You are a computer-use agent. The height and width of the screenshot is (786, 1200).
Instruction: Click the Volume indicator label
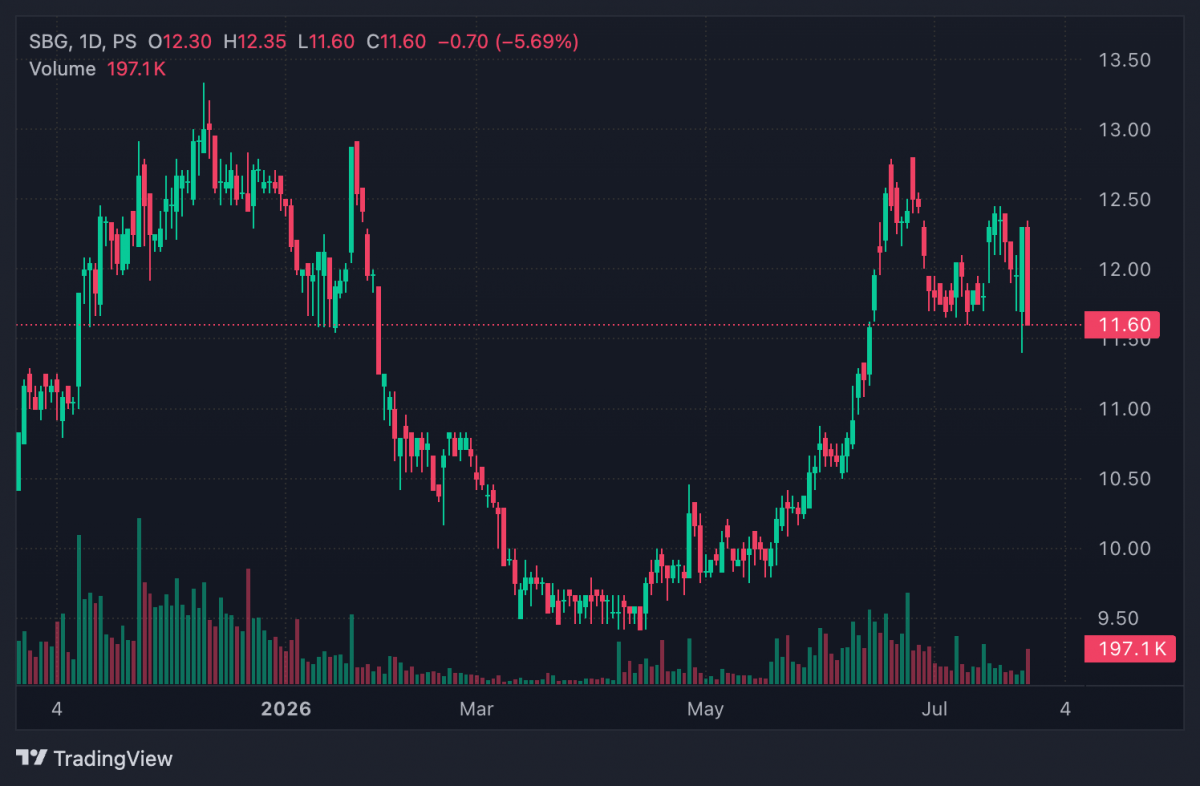click(62, 69)
